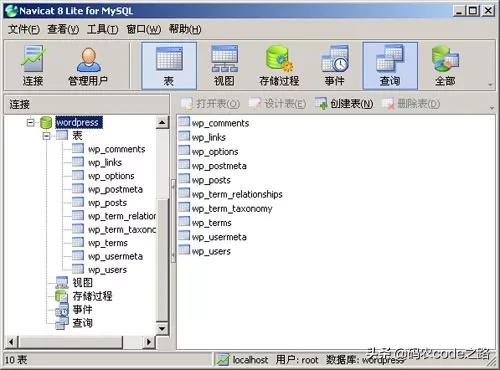Click tree scrollbar down arrow
Viewport: 500px width, 370px height.
(162, 329)
